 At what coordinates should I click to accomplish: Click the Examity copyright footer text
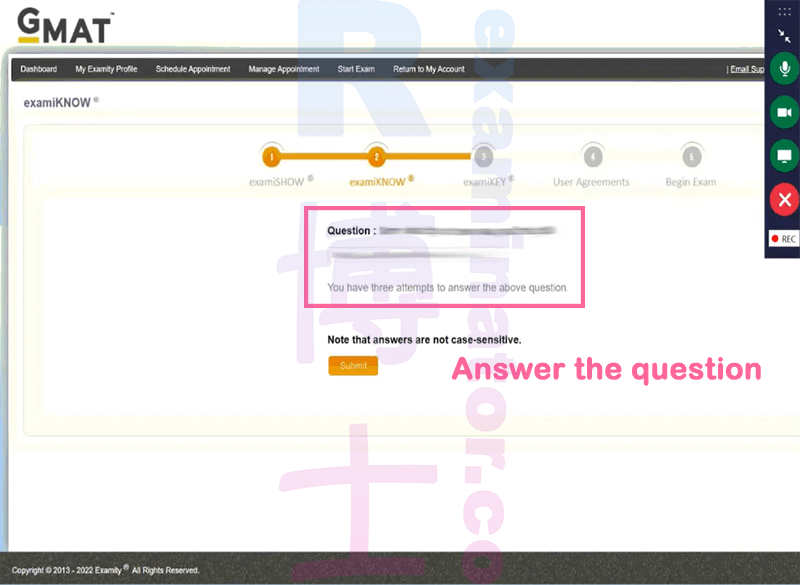tap(106, 570)
